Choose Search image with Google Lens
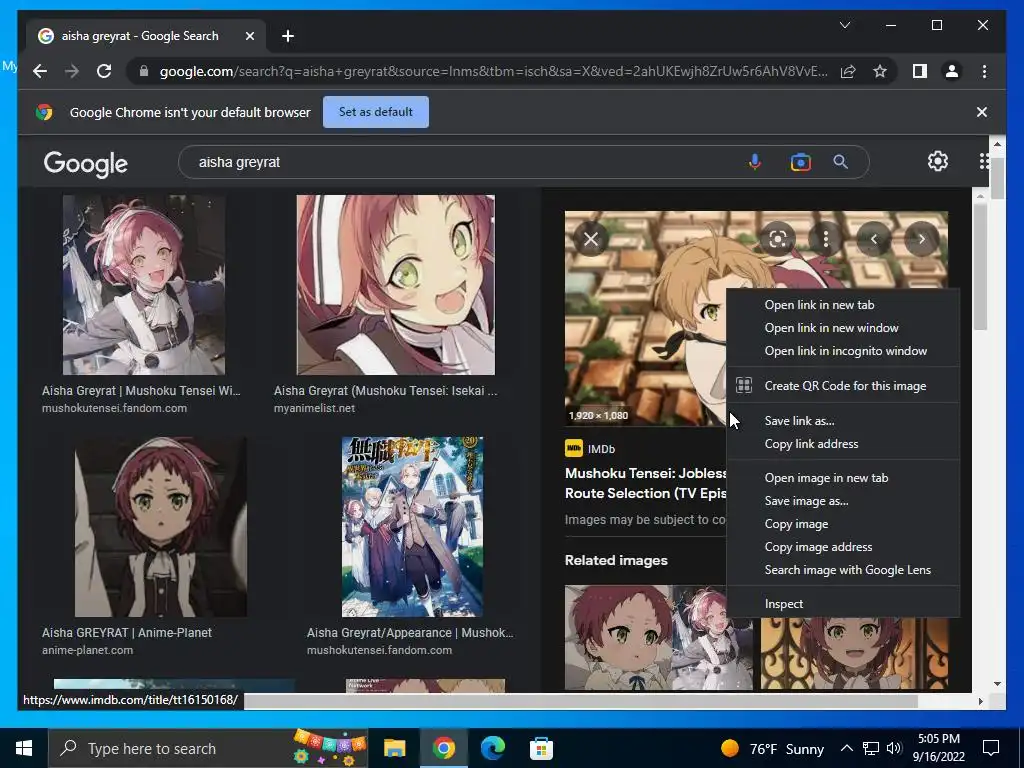Viewport: 1024px width, 768px height. tap(842, 569)
